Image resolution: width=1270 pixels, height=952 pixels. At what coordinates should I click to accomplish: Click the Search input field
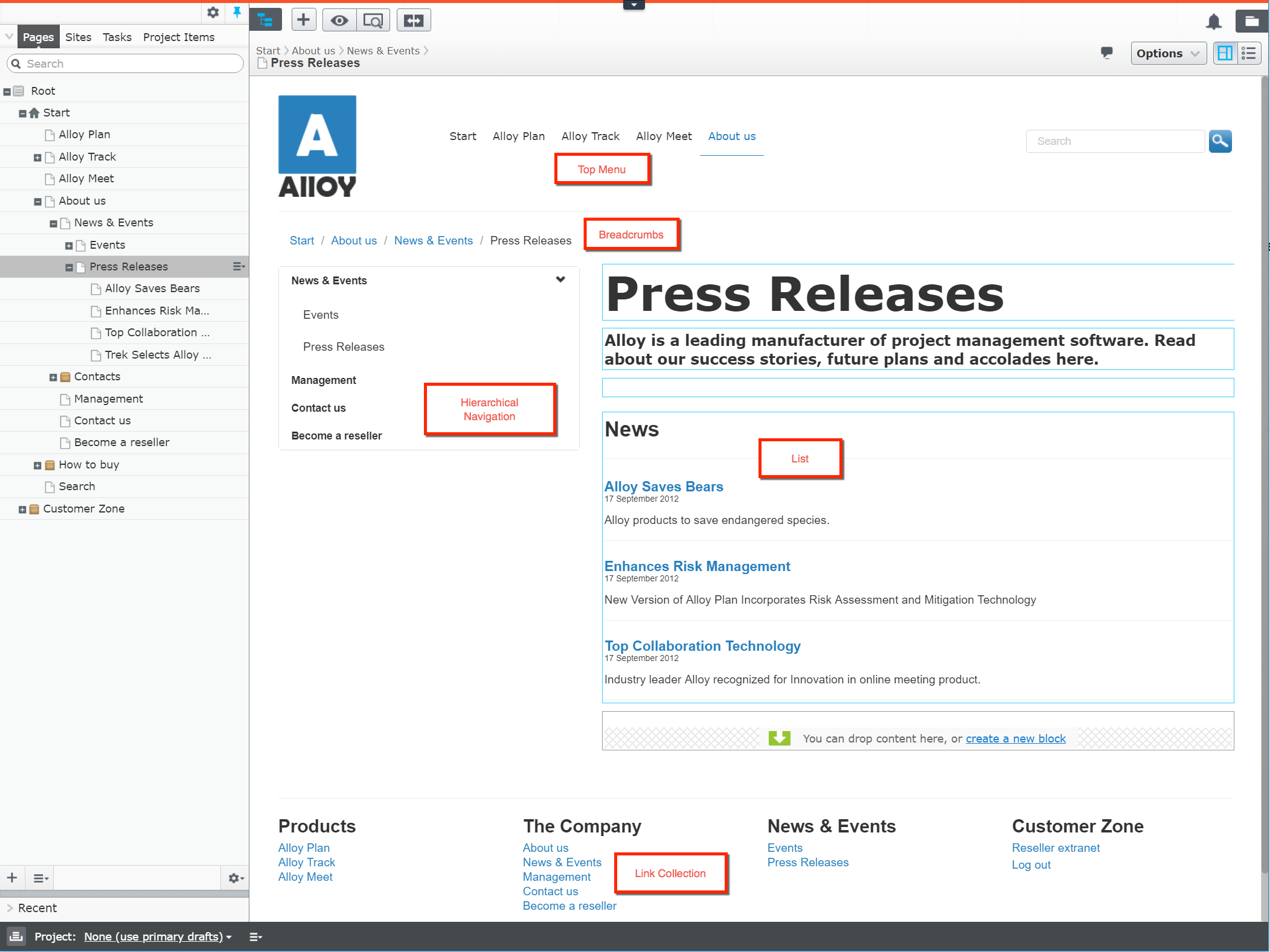(x=1114, y=141)
